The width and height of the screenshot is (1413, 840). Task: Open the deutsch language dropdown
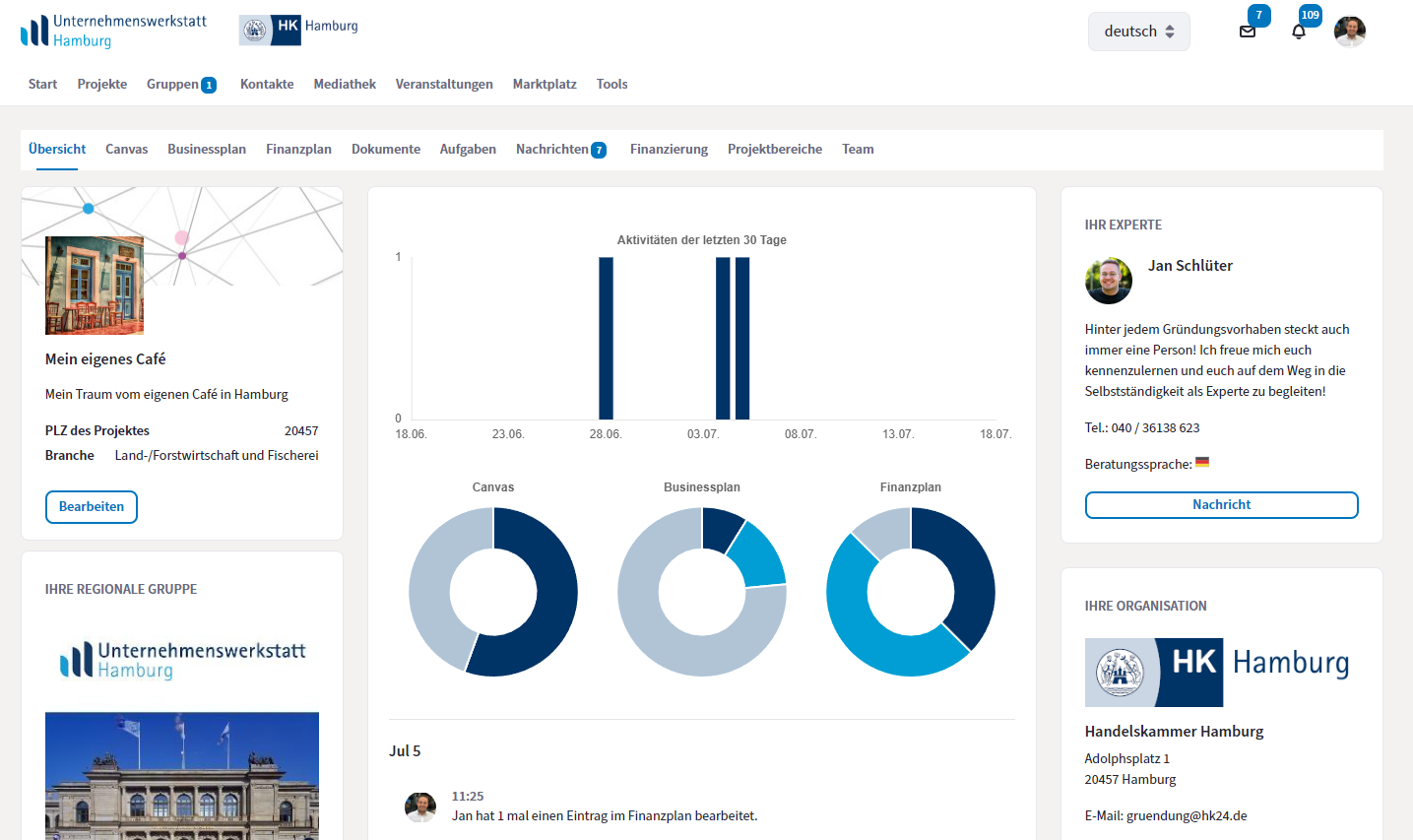click(1138, 32)
